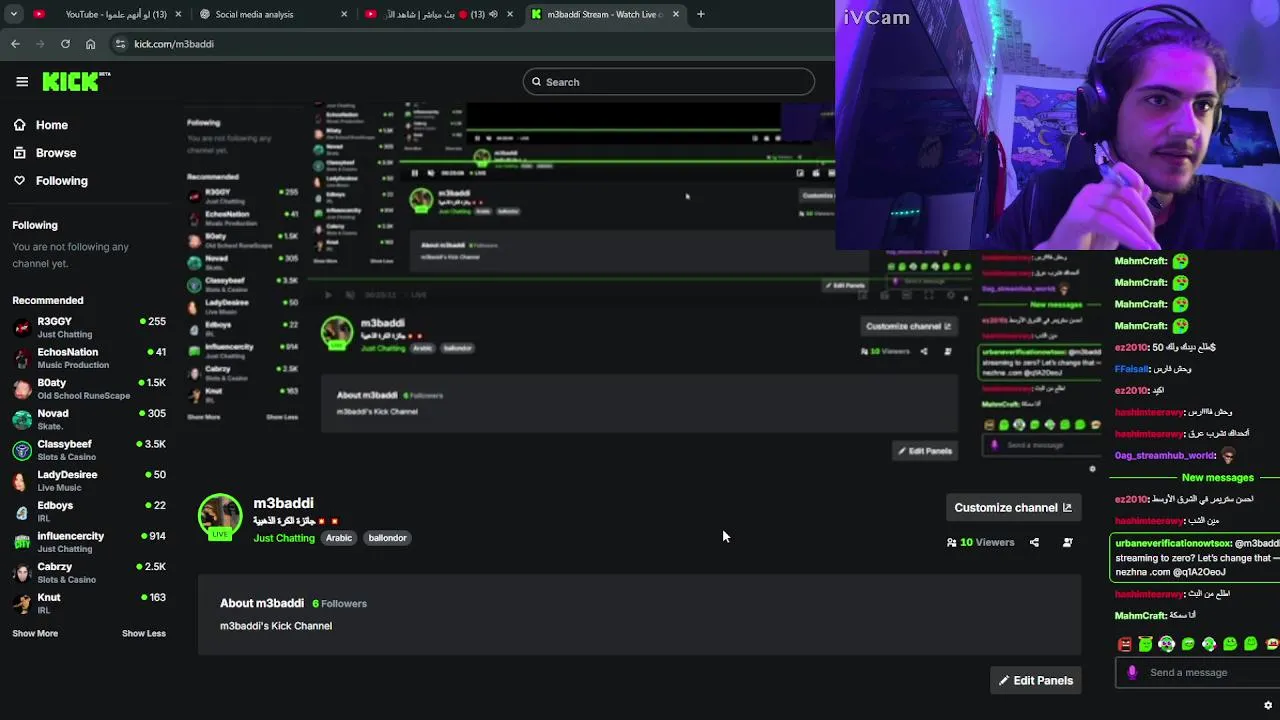Viewport: 1280px width, 720px height.
Task: Open chat settings gear at bottom right
Action: tap(1268, 705)
